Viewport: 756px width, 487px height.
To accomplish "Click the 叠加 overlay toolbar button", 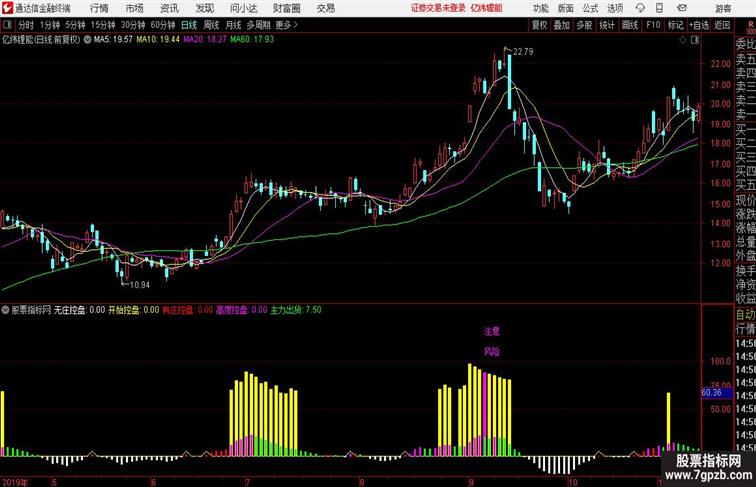I will click(x=562, y=25).
